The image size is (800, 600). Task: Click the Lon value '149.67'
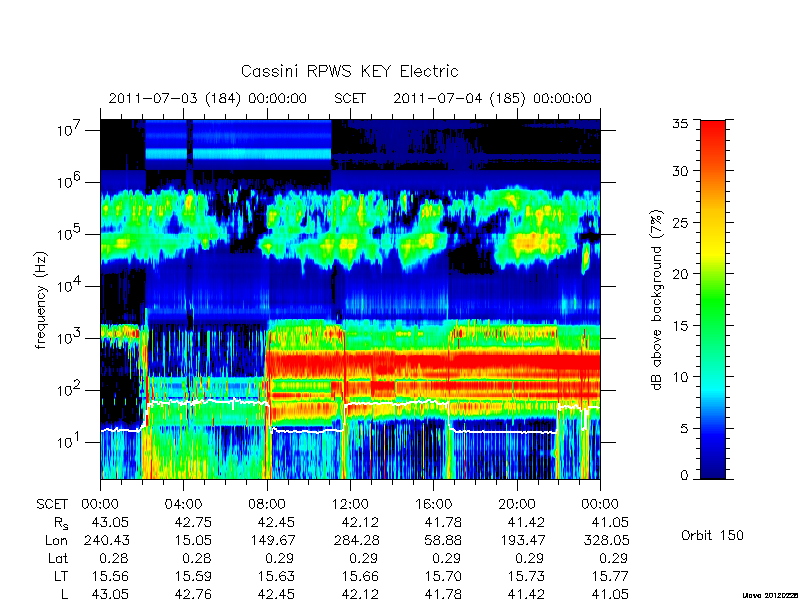(x=272, y=540)
